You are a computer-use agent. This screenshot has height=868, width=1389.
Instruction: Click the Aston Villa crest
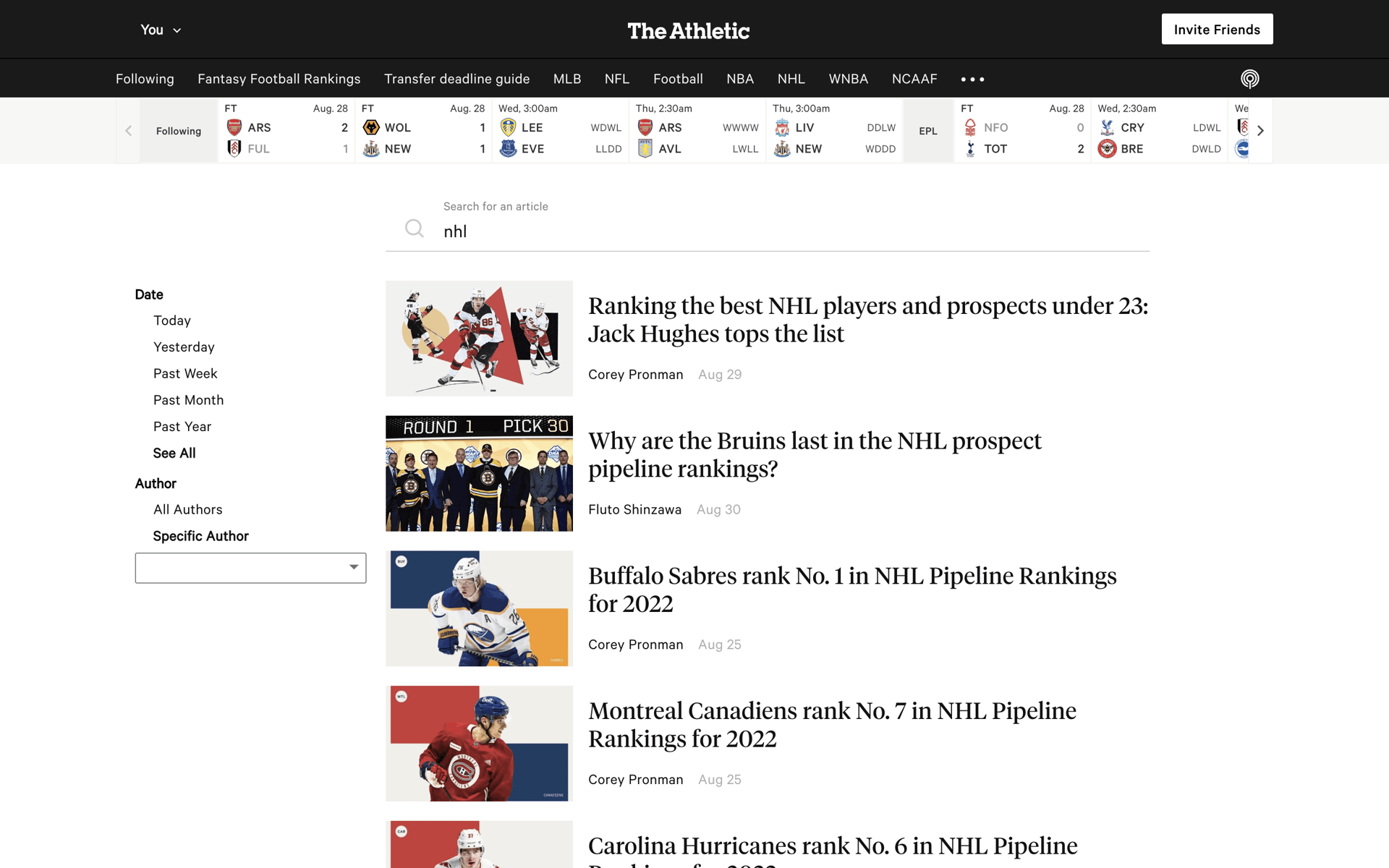coord(645,148)
